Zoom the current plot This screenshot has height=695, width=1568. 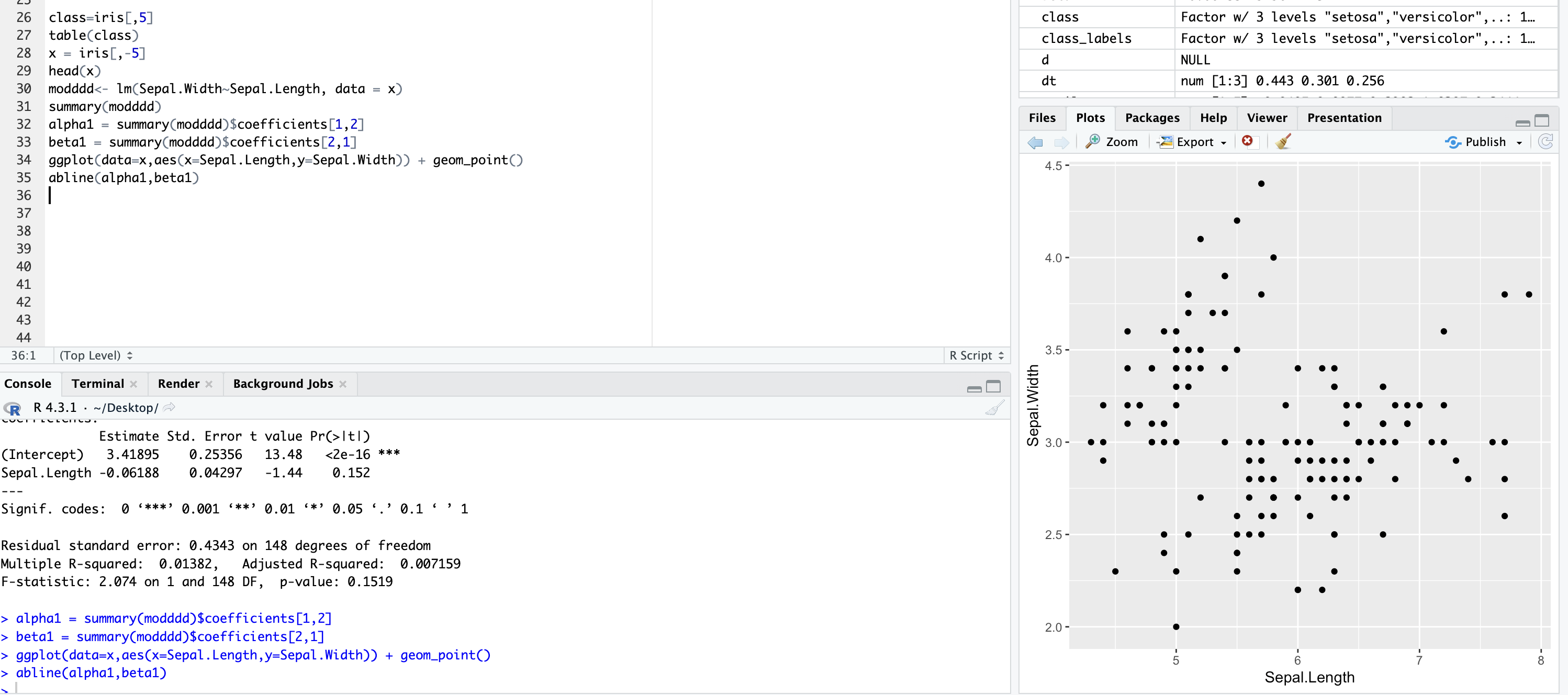click(x=1113, y=141)
